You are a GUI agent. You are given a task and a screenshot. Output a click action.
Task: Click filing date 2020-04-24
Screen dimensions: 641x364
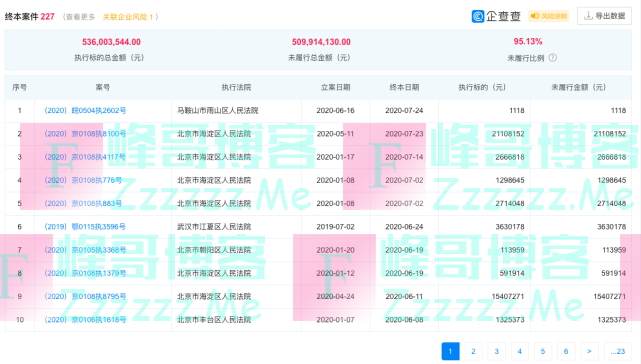[x=335, y=297]
